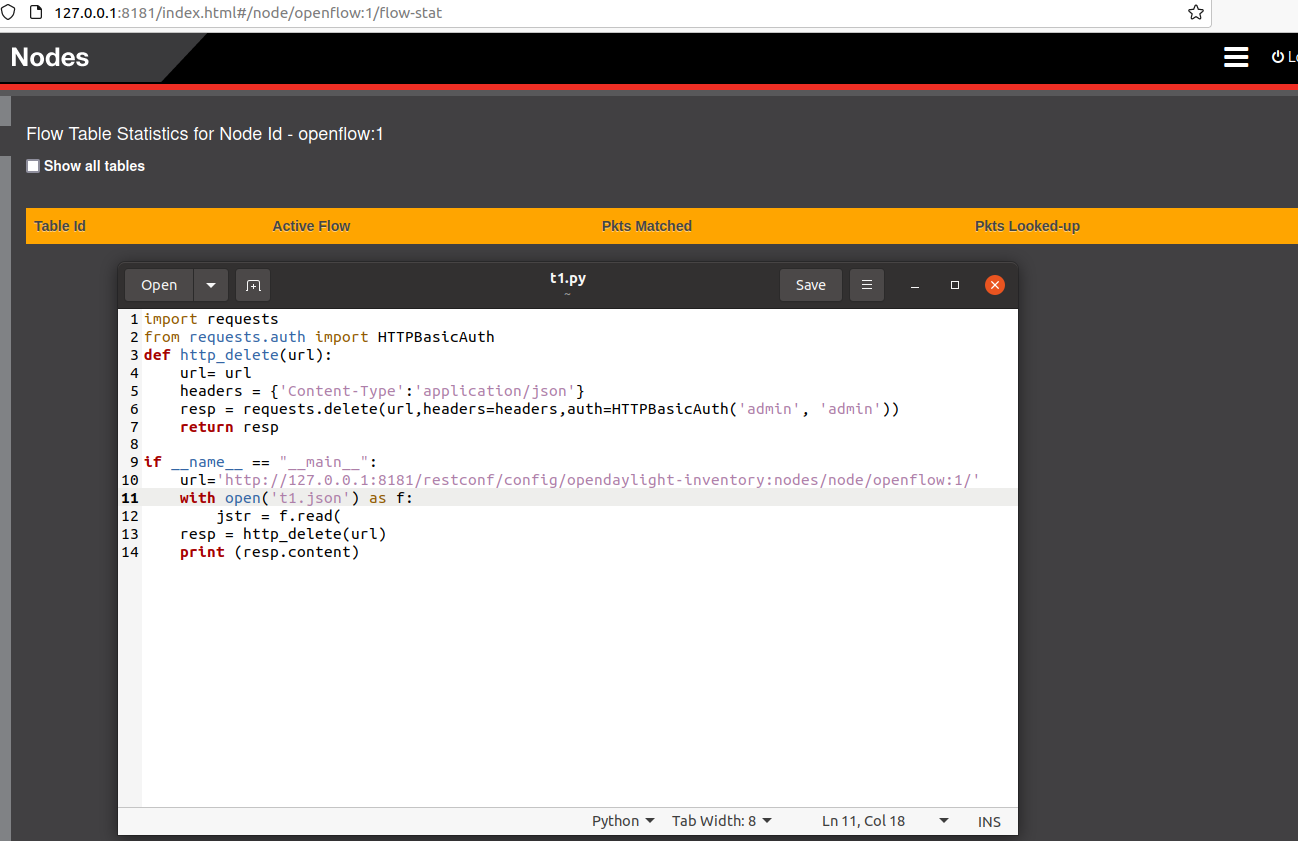Open the hamburger menu in Nodes header

1236,57
